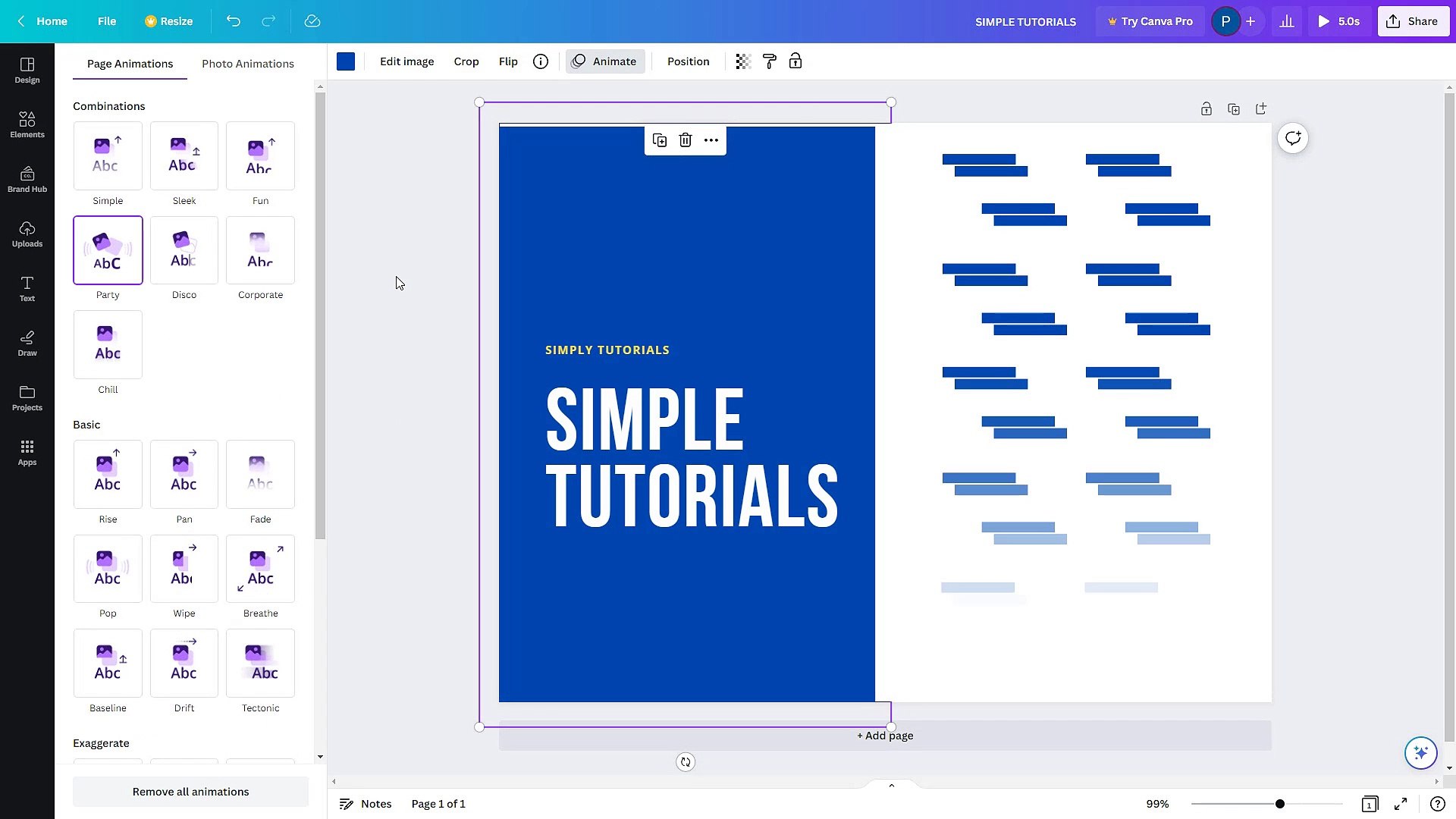The width and height of the screenshot is (1456, 819).
Task: Lock the page with the padlock icon
Action: 1207,108
